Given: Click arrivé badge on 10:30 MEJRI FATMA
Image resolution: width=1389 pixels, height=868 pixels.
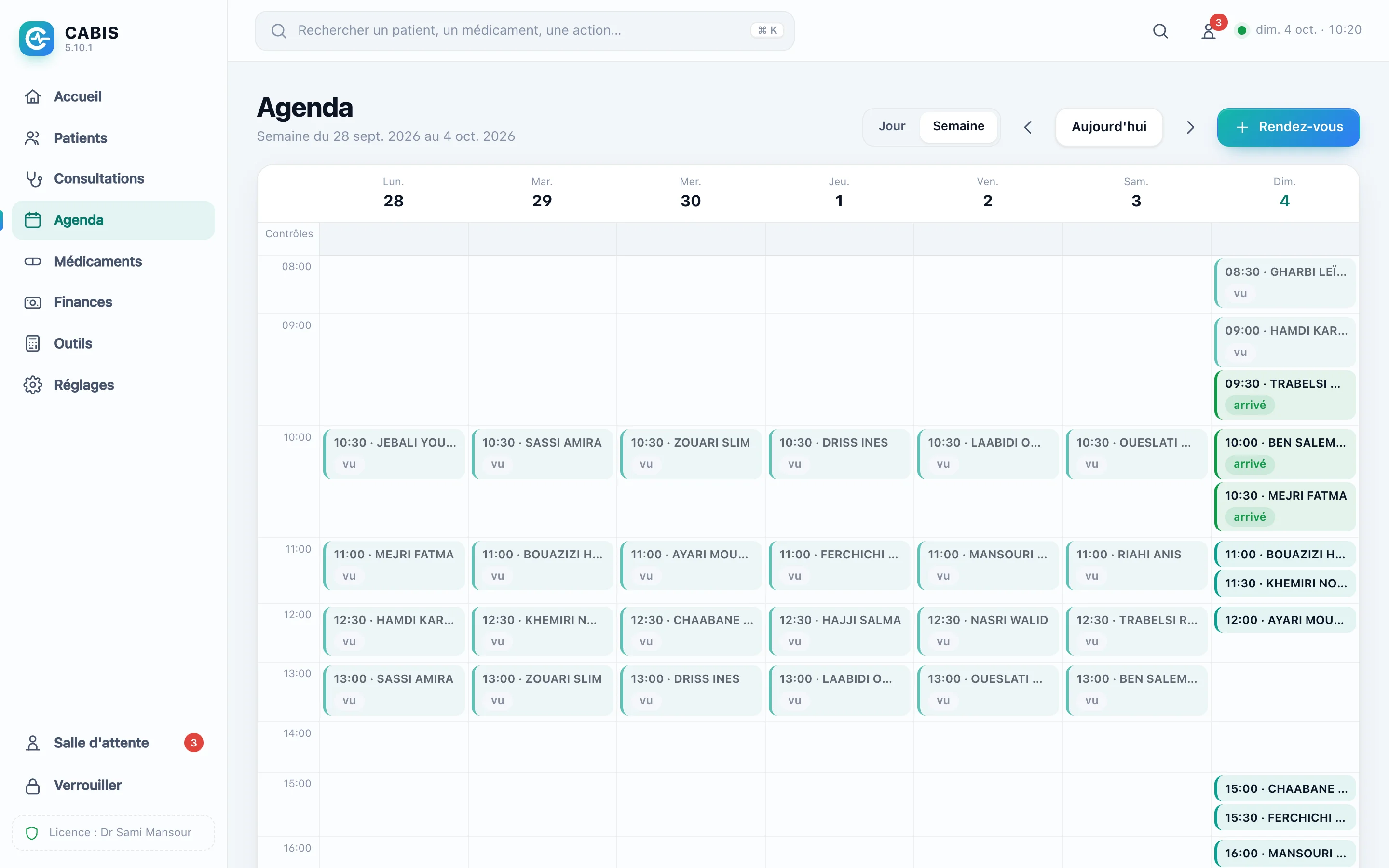Looking at the screenshot, I should [1250, 517].
